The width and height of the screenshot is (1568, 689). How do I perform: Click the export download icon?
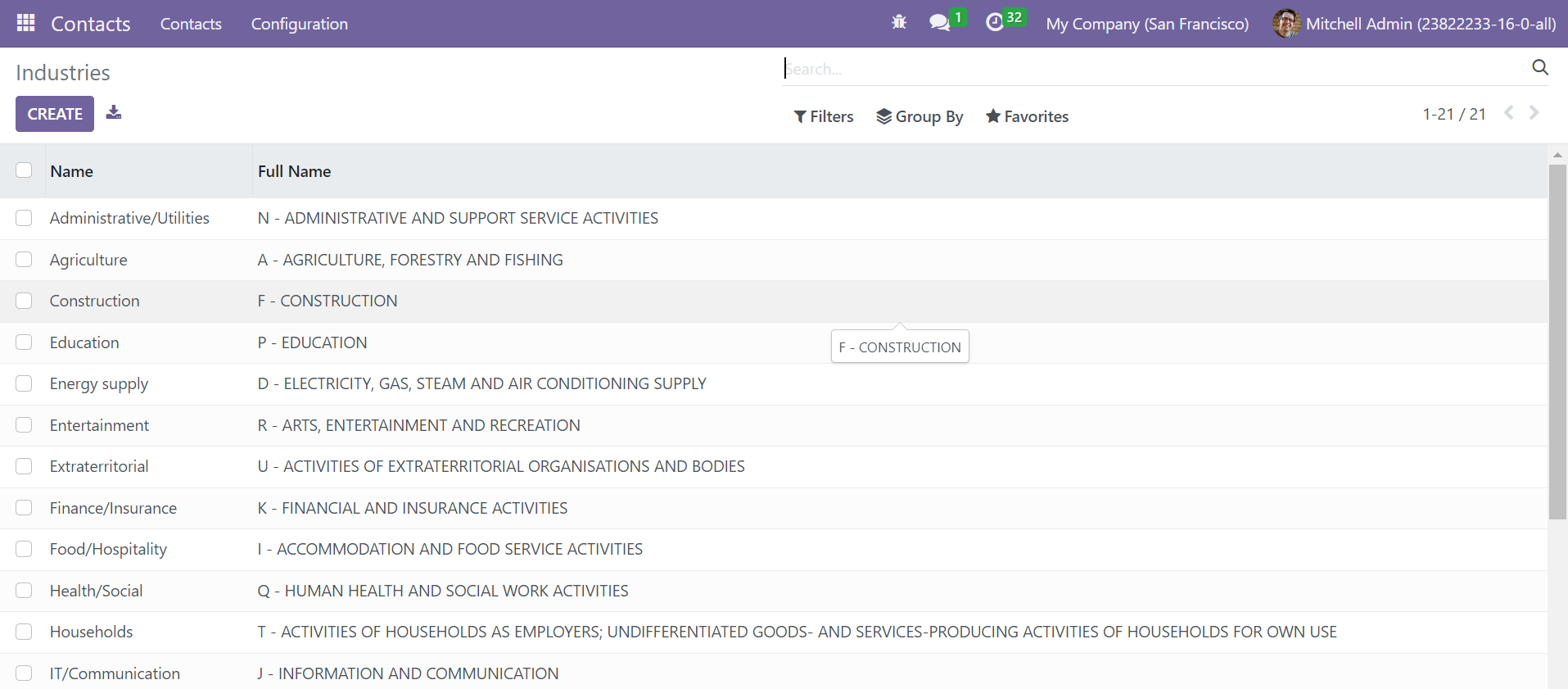pyautogui.click(x=114, y=113)
